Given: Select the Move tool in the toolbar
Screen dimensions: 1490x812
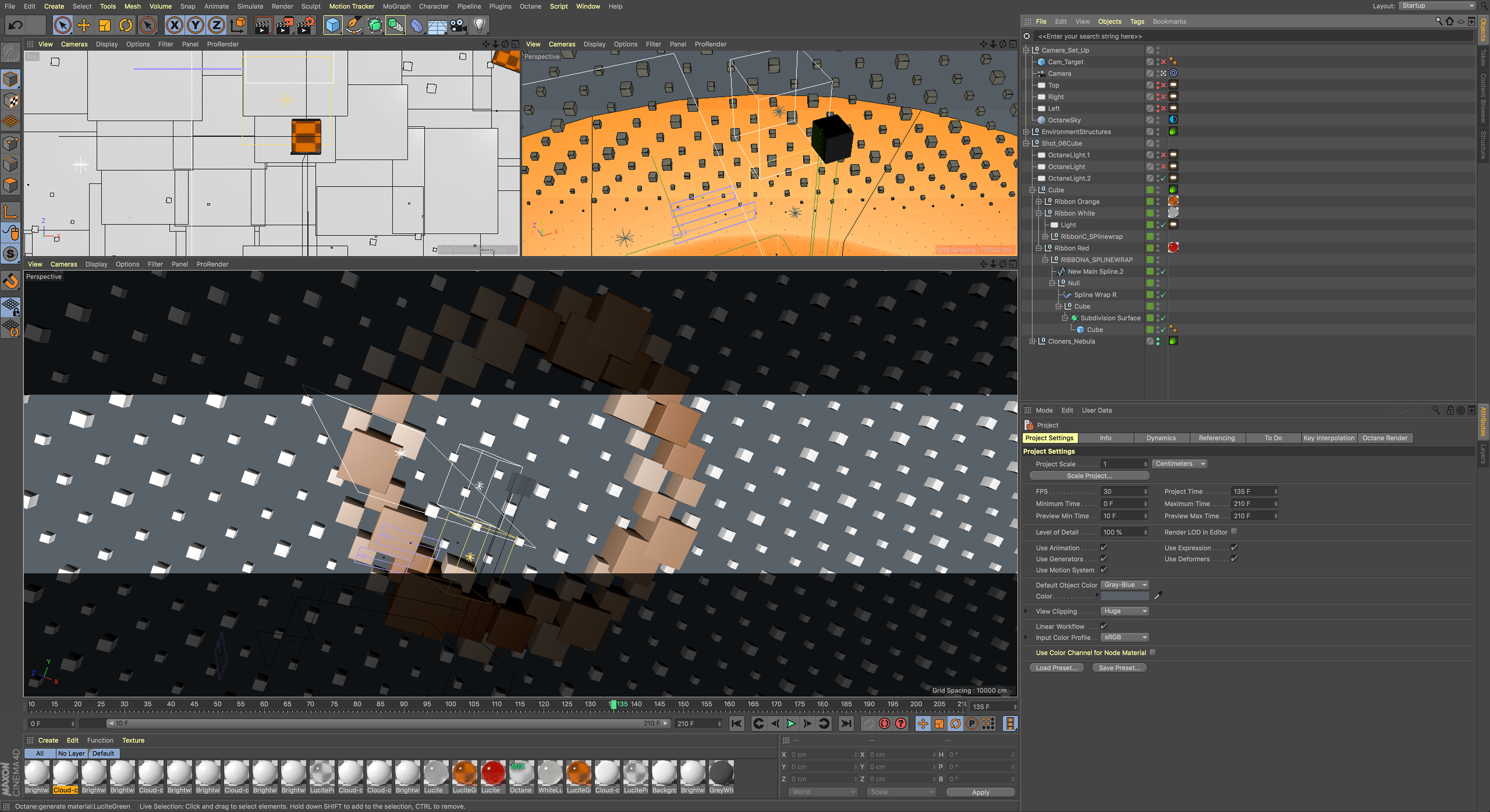Looking at the screenshot, I should (x=83, y=25).
